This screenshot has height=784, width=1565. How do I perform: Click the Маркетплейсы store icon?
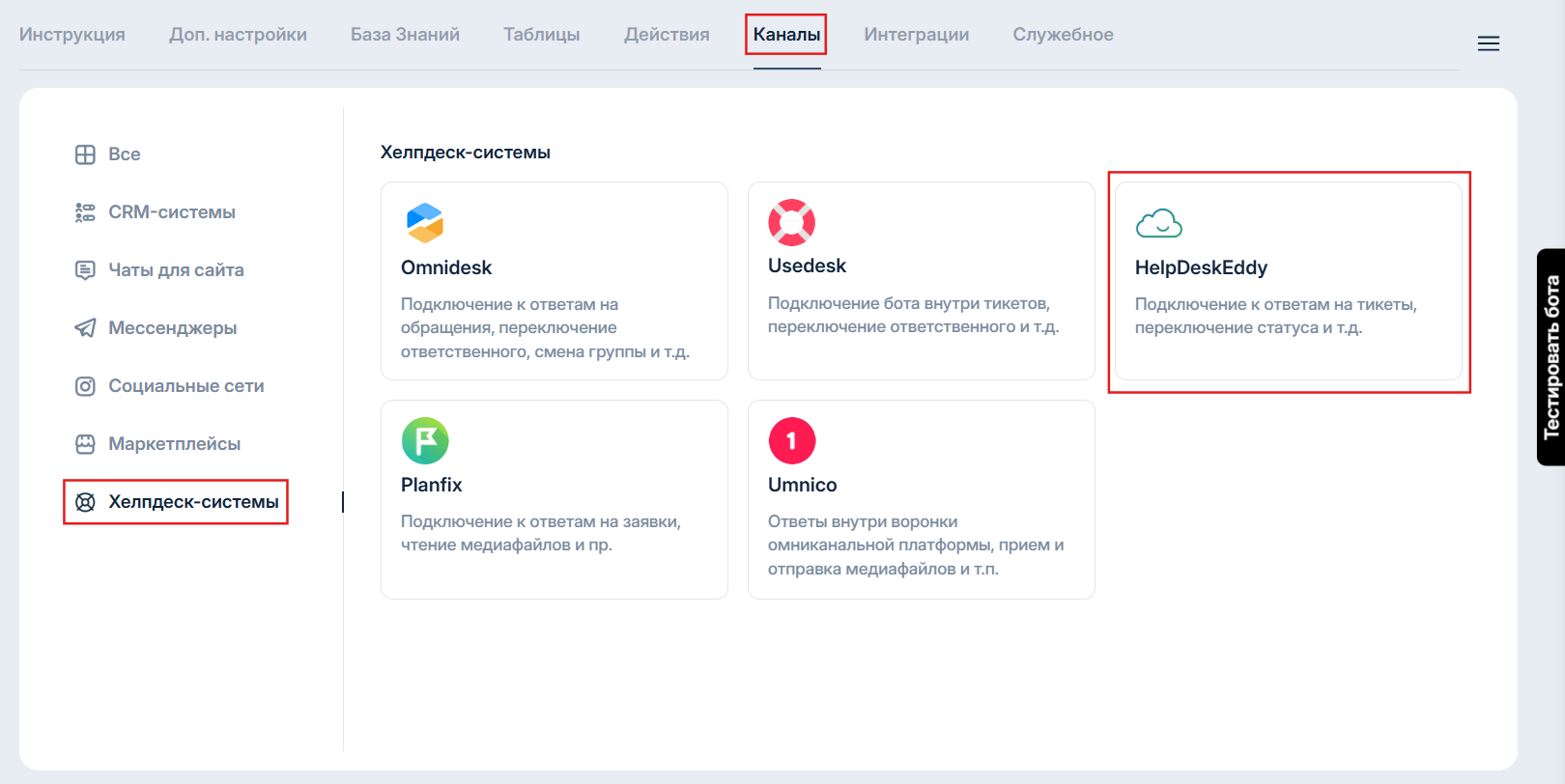tap(85, 444)
